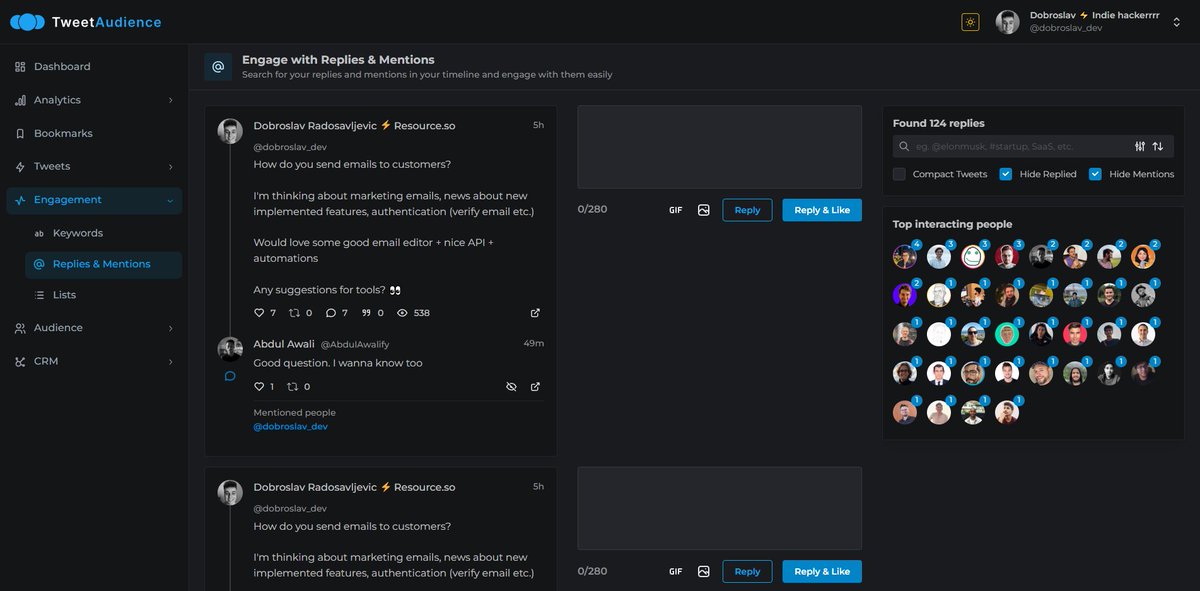Image resolution: width=1200 pixels, height=591 pixels.
Task: Click the "Found 124 replies" heading
Action: click(x=939, y=124)
